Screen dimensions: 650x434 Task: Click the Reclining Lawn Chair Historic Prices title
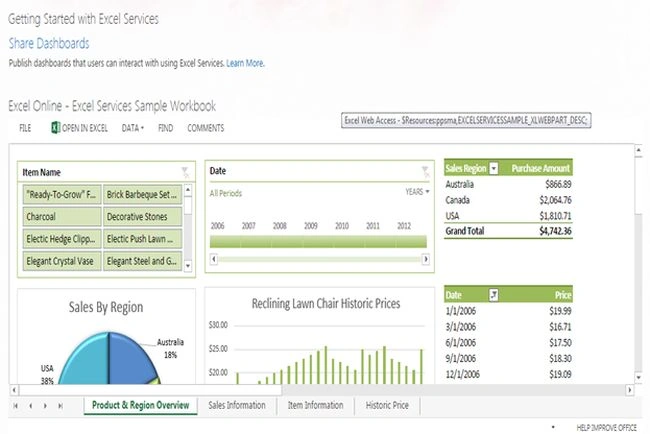(326, 304)
